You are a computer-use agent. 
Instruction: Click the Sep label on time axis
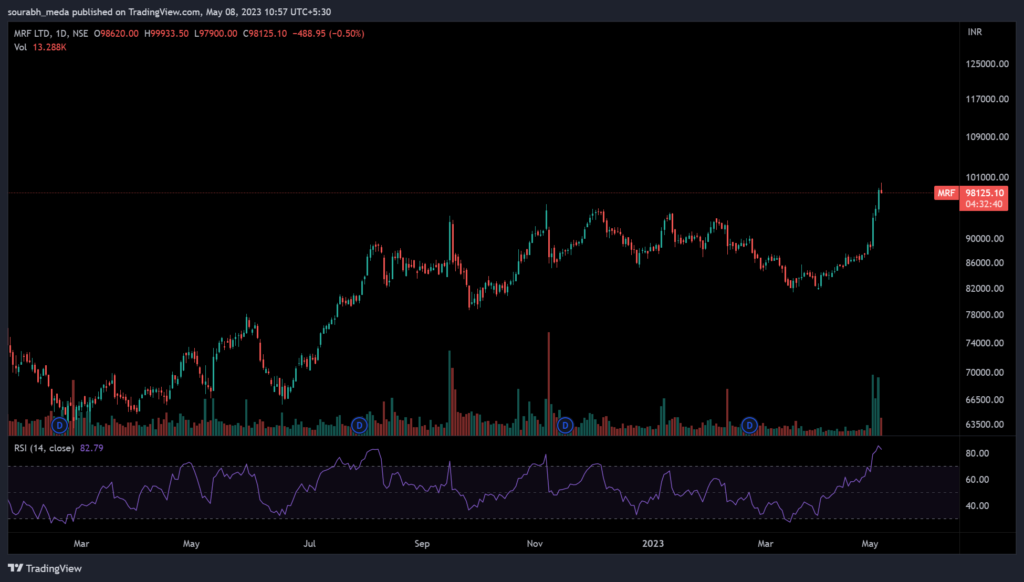click(x=422, y=543)
